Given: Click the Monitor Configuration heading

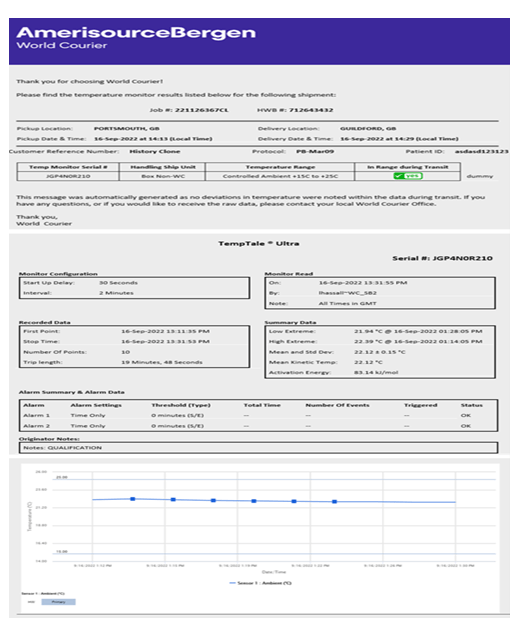Looking at the screenshot, I should 58,274.
